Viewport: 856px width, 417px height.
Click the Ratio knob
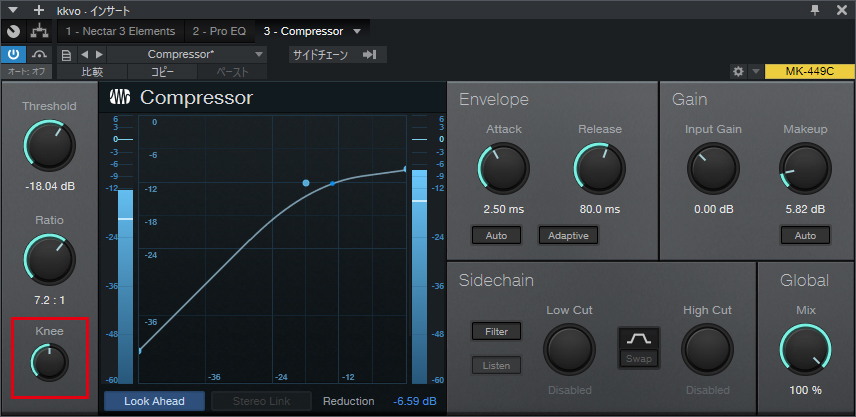(50, 260)
